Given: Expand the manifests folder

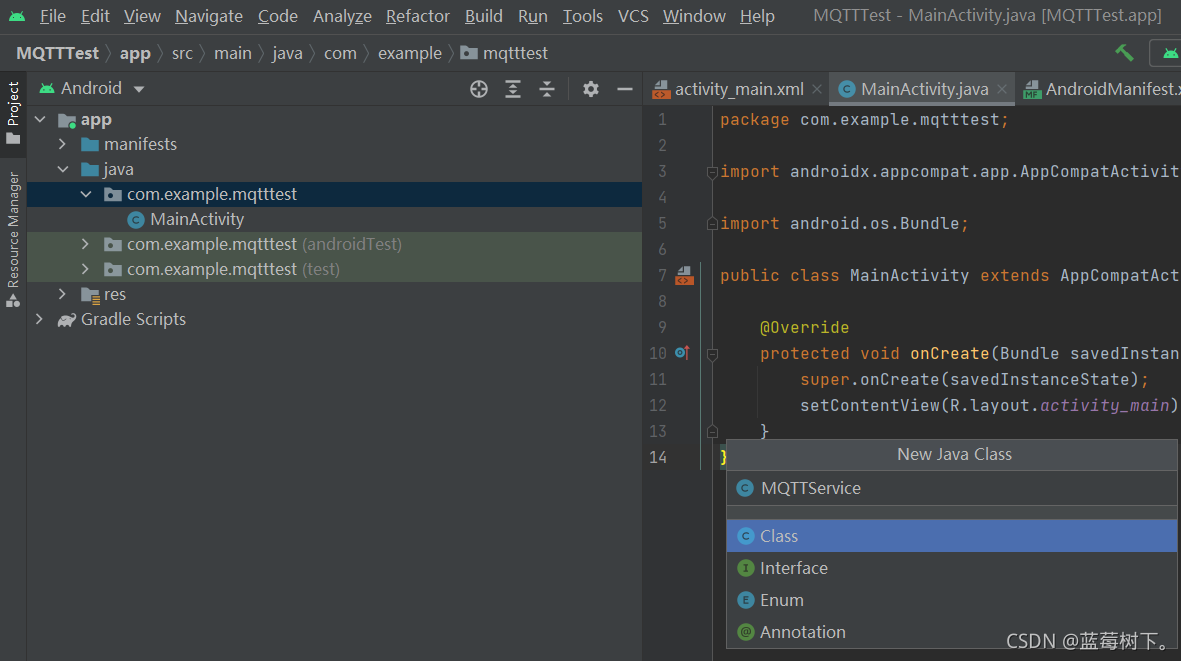Looking at the screenshot, I should [x=63, y=144].
